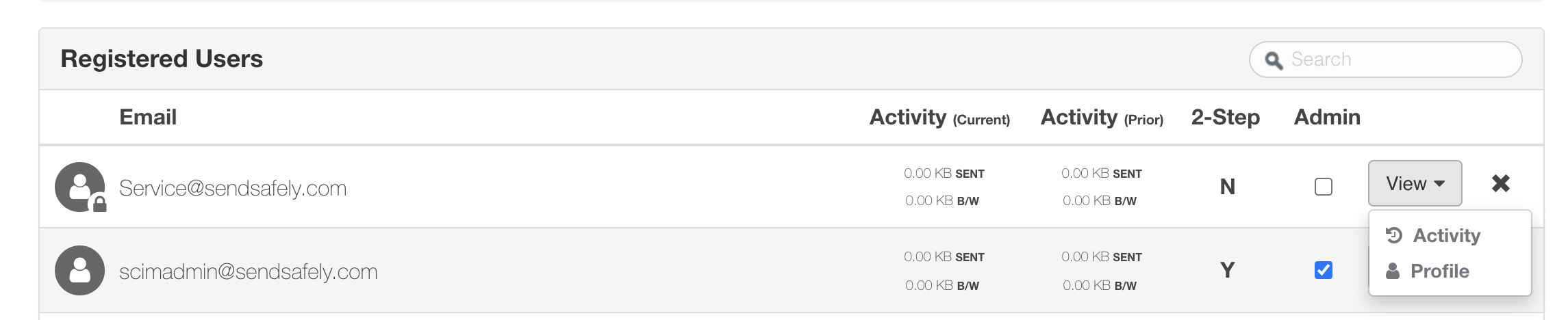This screenshot has height=320, width=1568.
Task: Click the Activity history clock icon
Action: (x=1394, y=235)
